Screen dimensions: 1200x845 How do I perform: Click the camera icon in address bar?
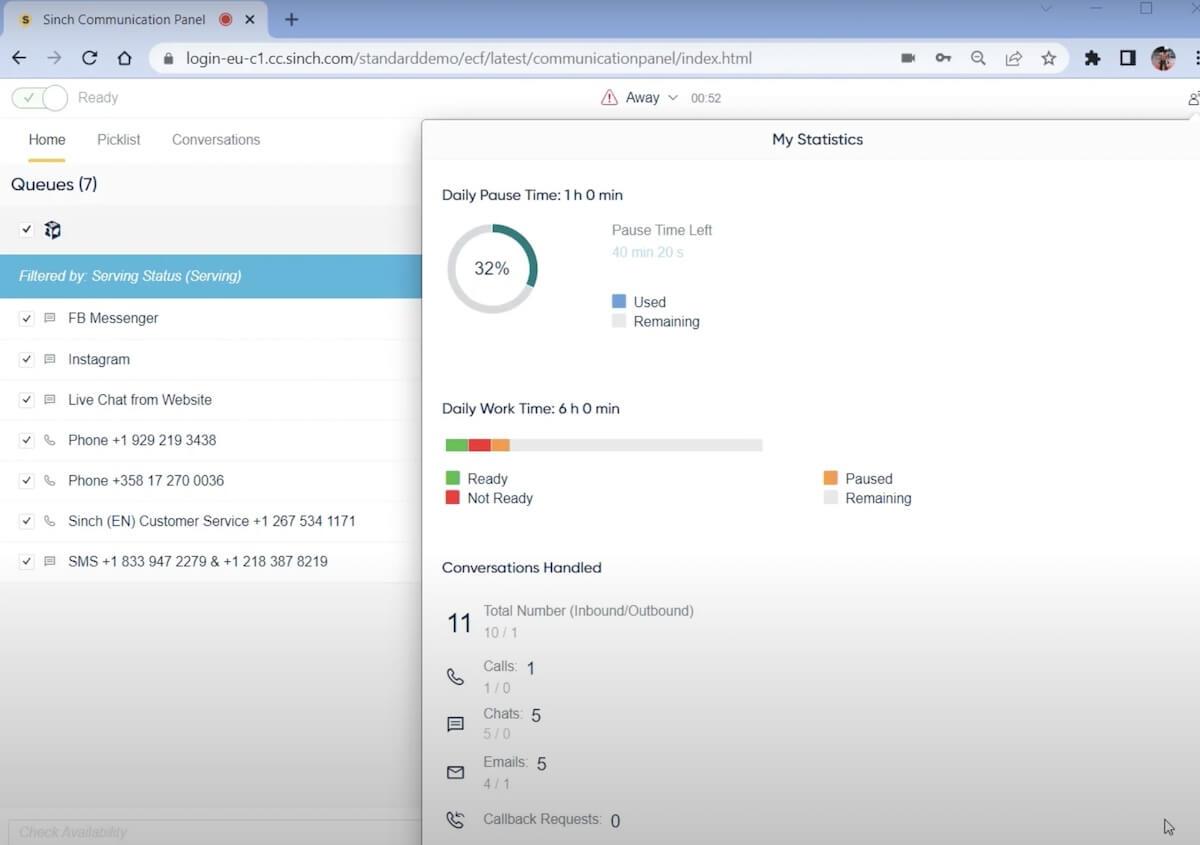point(908,58)
